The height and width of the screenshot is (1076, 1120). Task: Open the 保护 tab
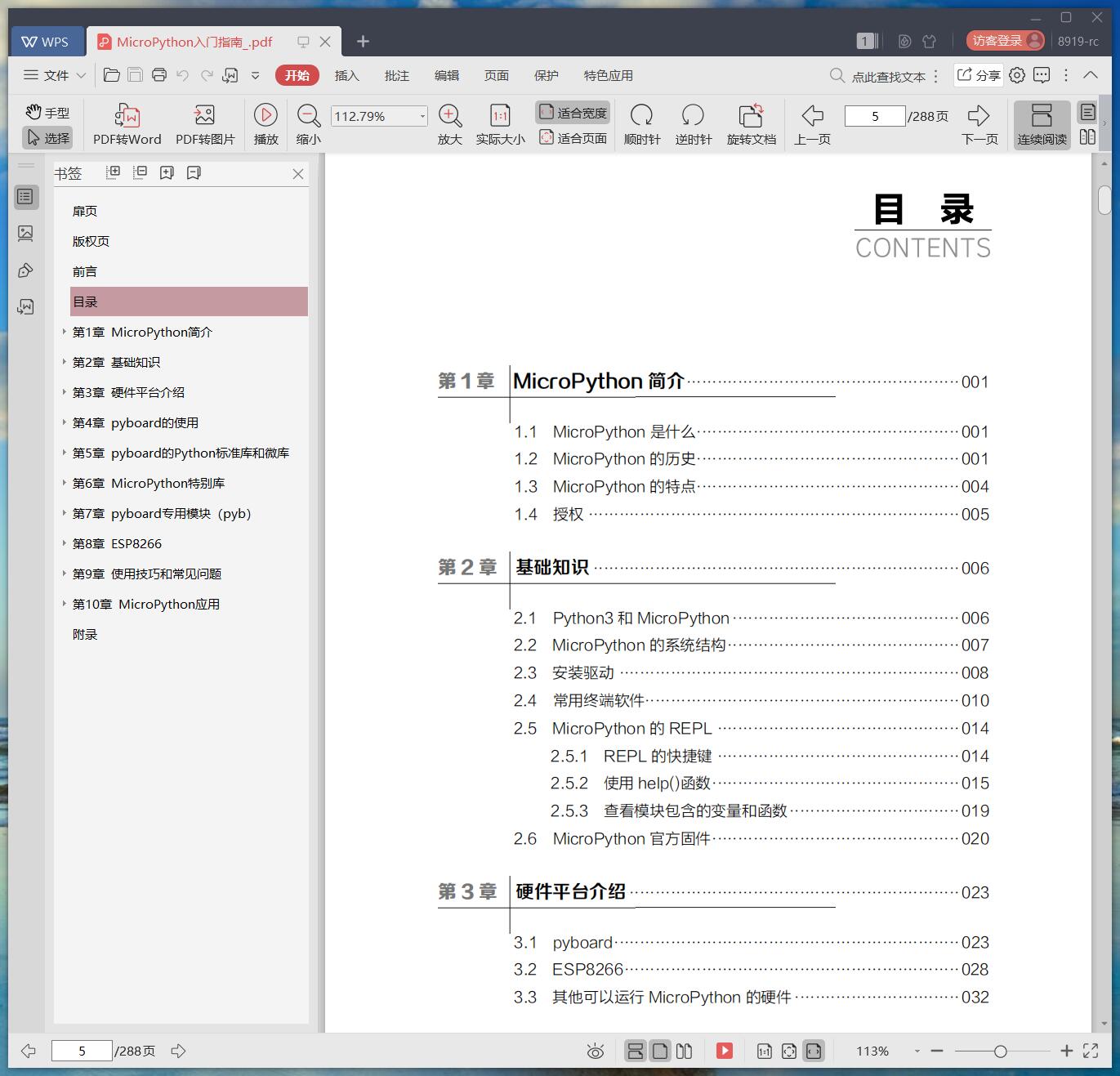pos(546,75)
